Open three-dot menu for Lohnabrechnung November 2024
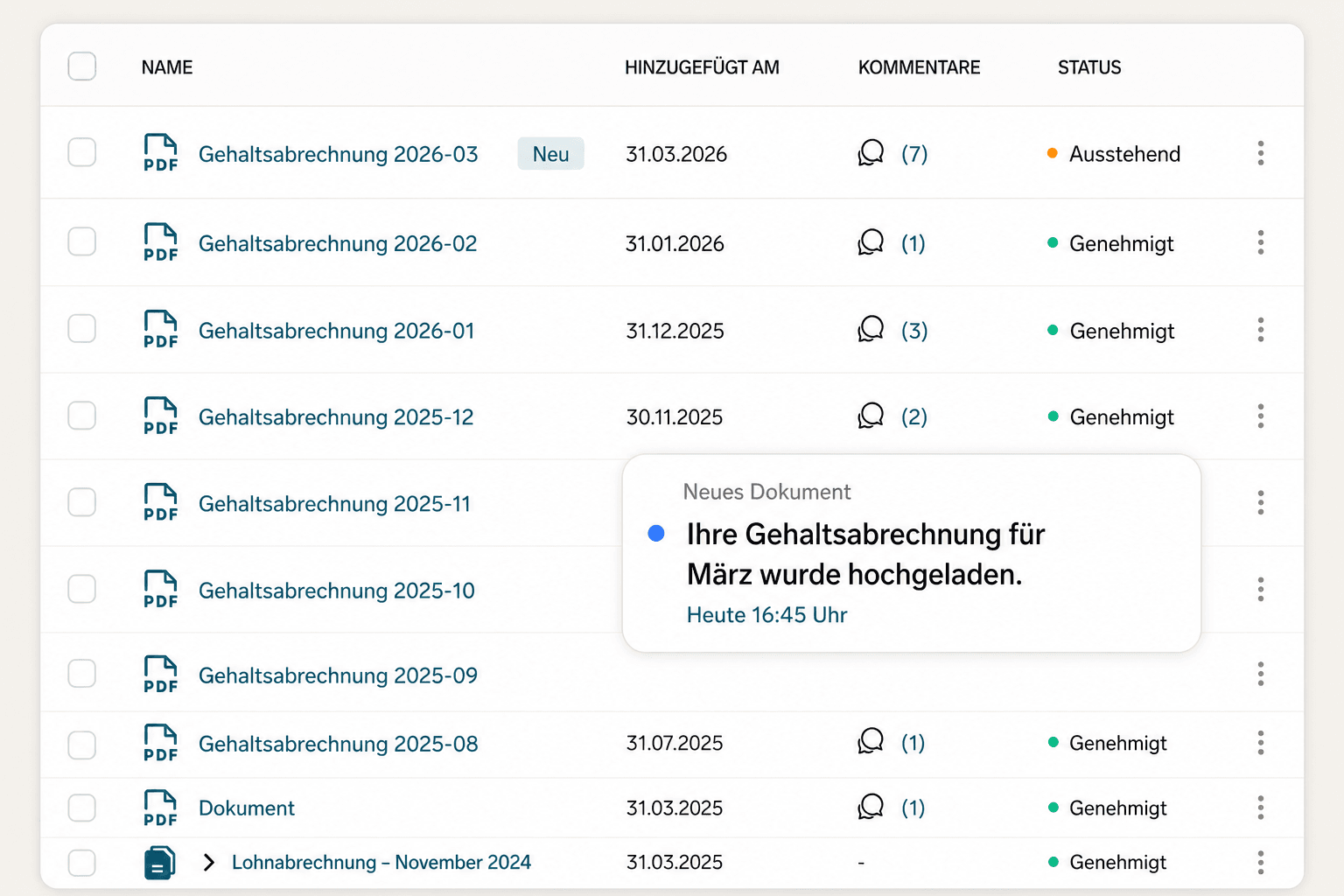The height and width of the screenshot is (896, 1344). click(1261, 863)
